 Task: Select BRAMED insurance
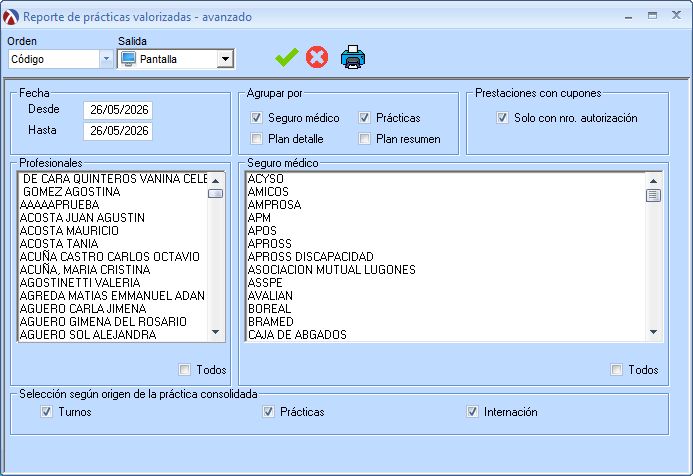[x=446, y=322]
